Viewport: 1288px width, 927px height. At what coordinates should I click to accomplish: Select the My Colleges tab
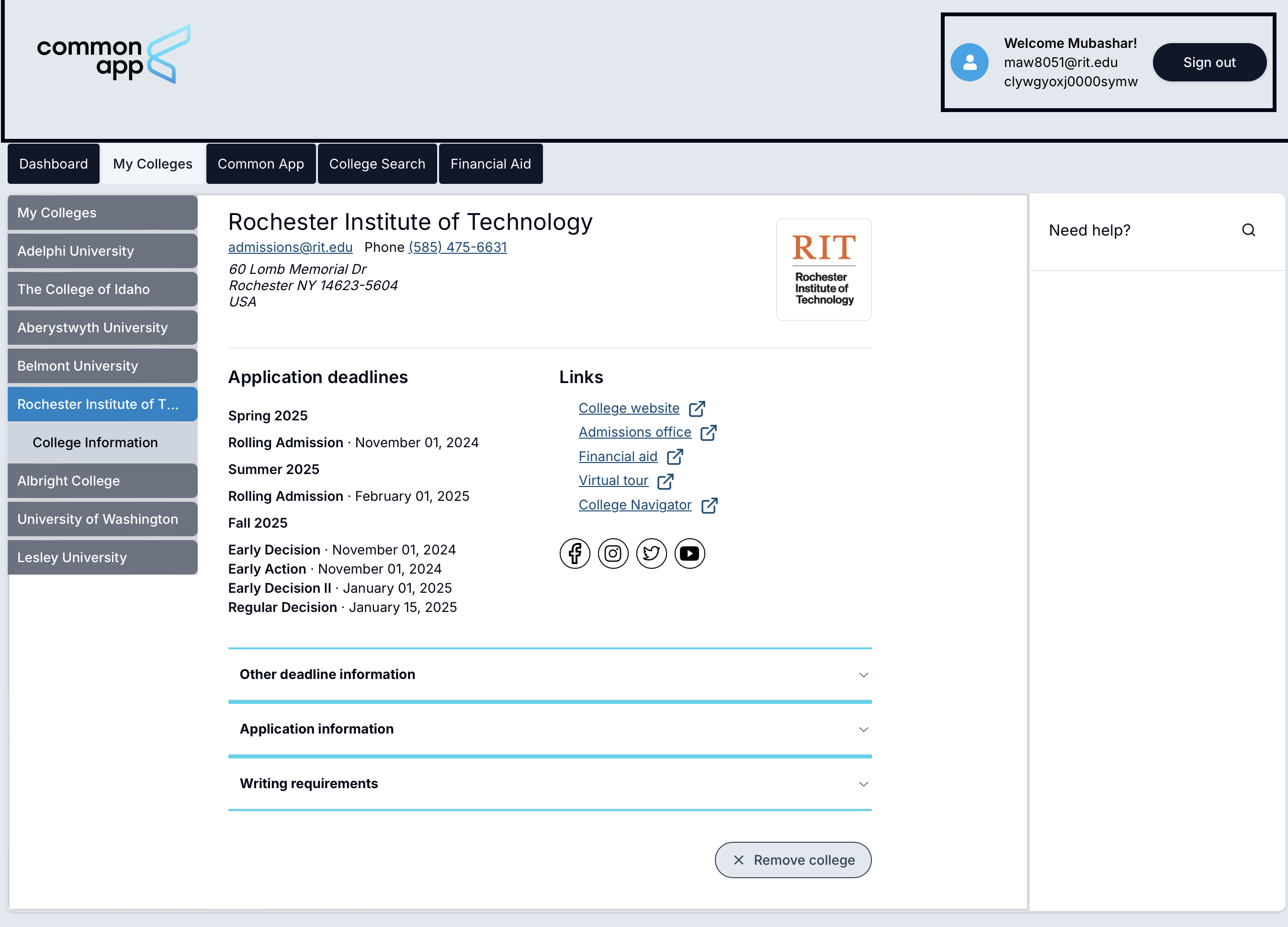coord(153,164)
